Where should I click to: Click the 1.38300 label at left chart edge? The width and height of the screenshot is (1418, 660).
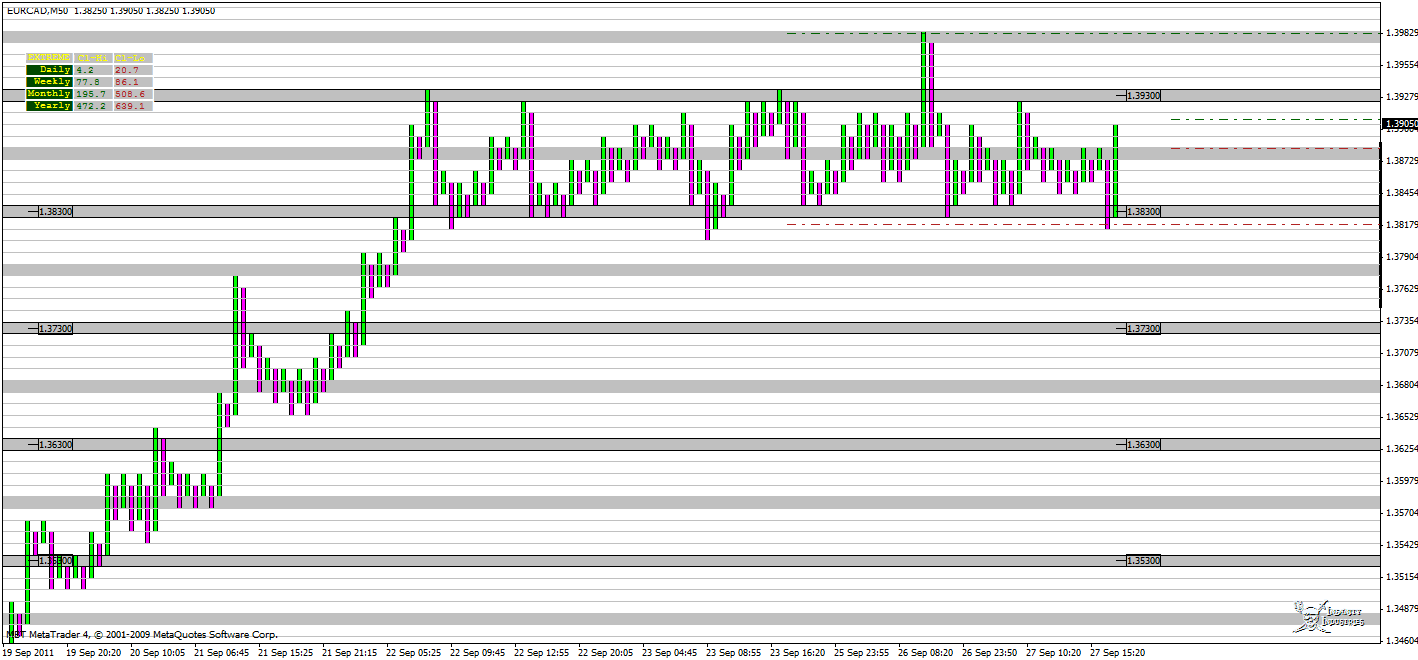[x=56, y=212]
